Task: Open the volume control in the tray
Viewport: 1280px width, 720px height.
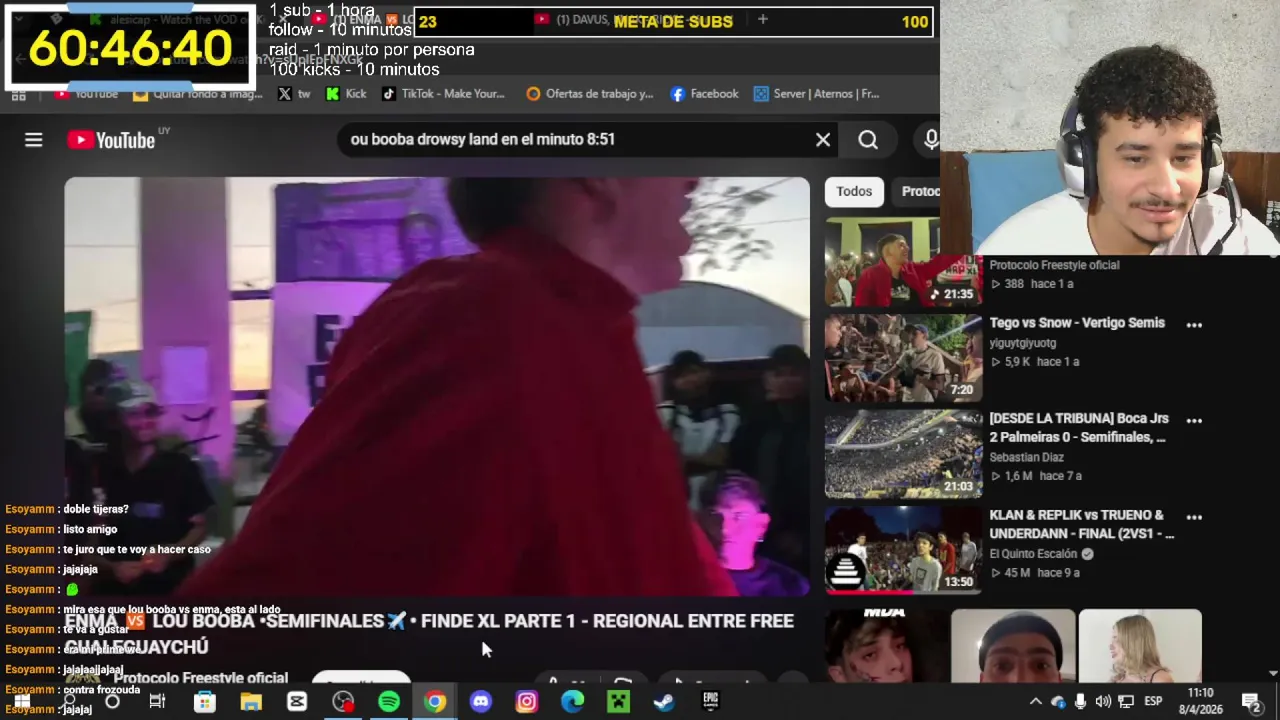Action: click(x=1103, y=702)
